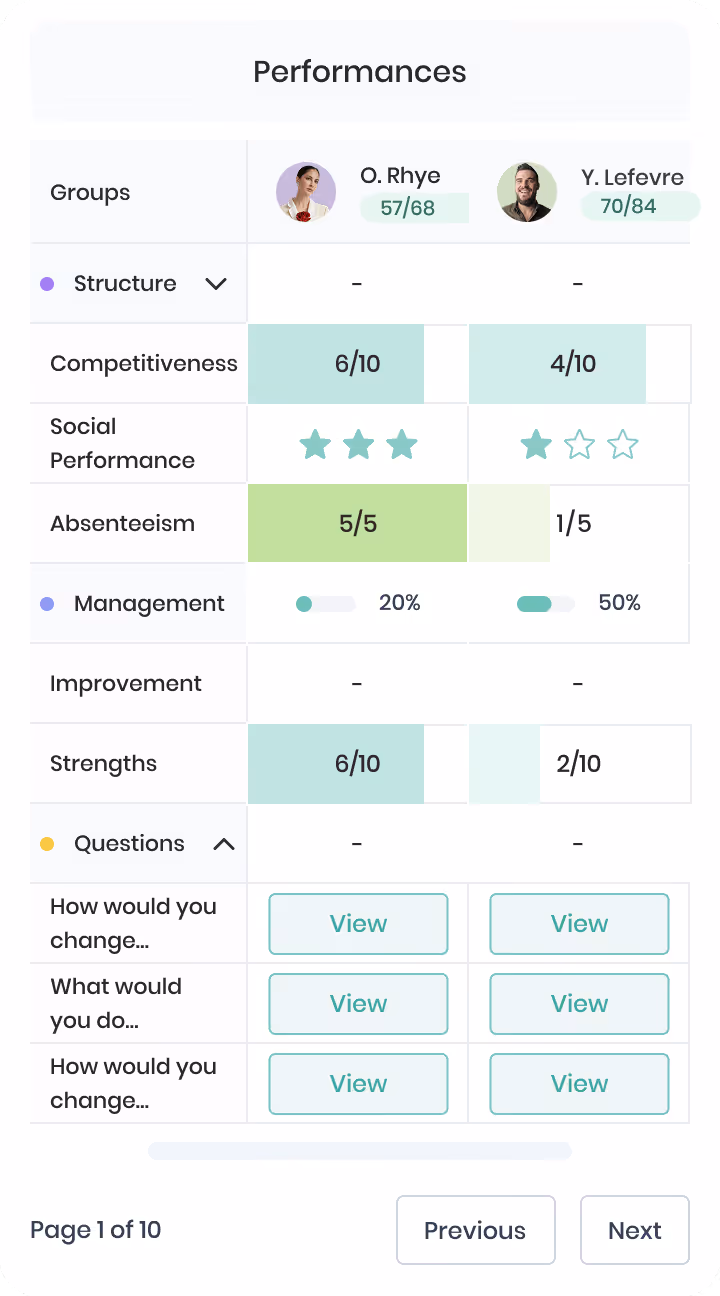720x1296 pixels.
Task: Select third star in O. Rhye's Social Performance
Action: tap(402, 444)
